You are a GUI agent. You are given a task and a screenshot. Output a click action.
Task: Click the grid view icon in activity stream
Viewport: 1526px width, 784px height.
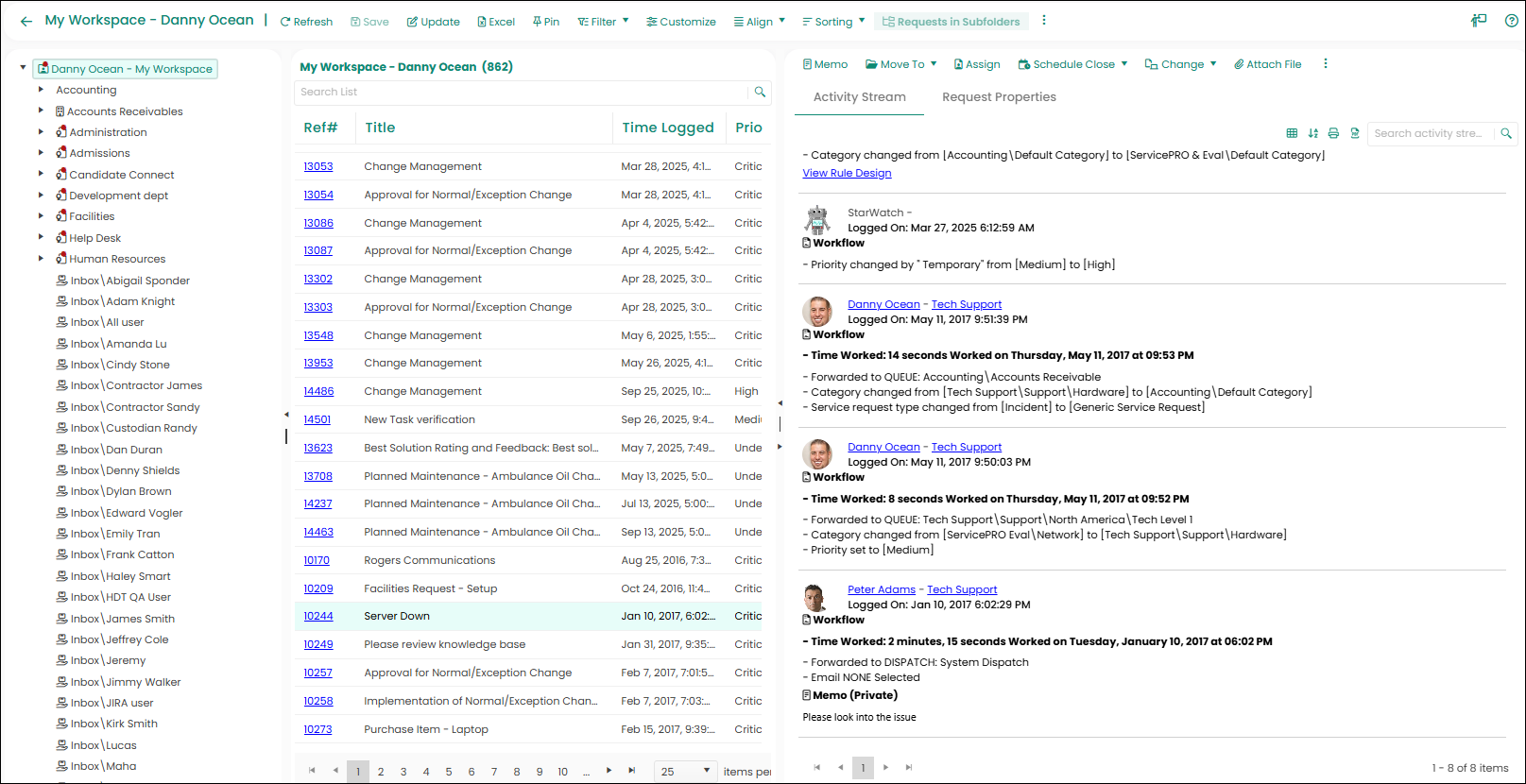coord(1292,133)
